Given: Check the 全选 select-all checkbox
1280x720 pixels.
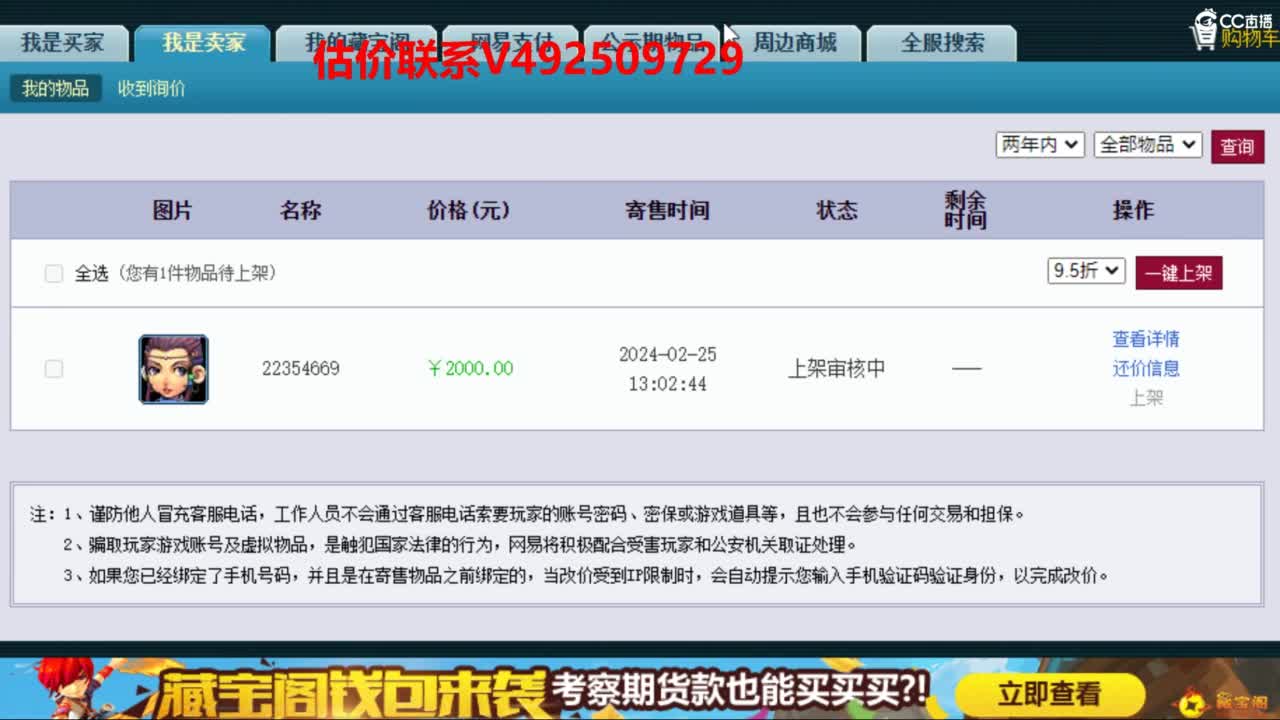Looking at the screenshot, I should [x=54, y=272].
